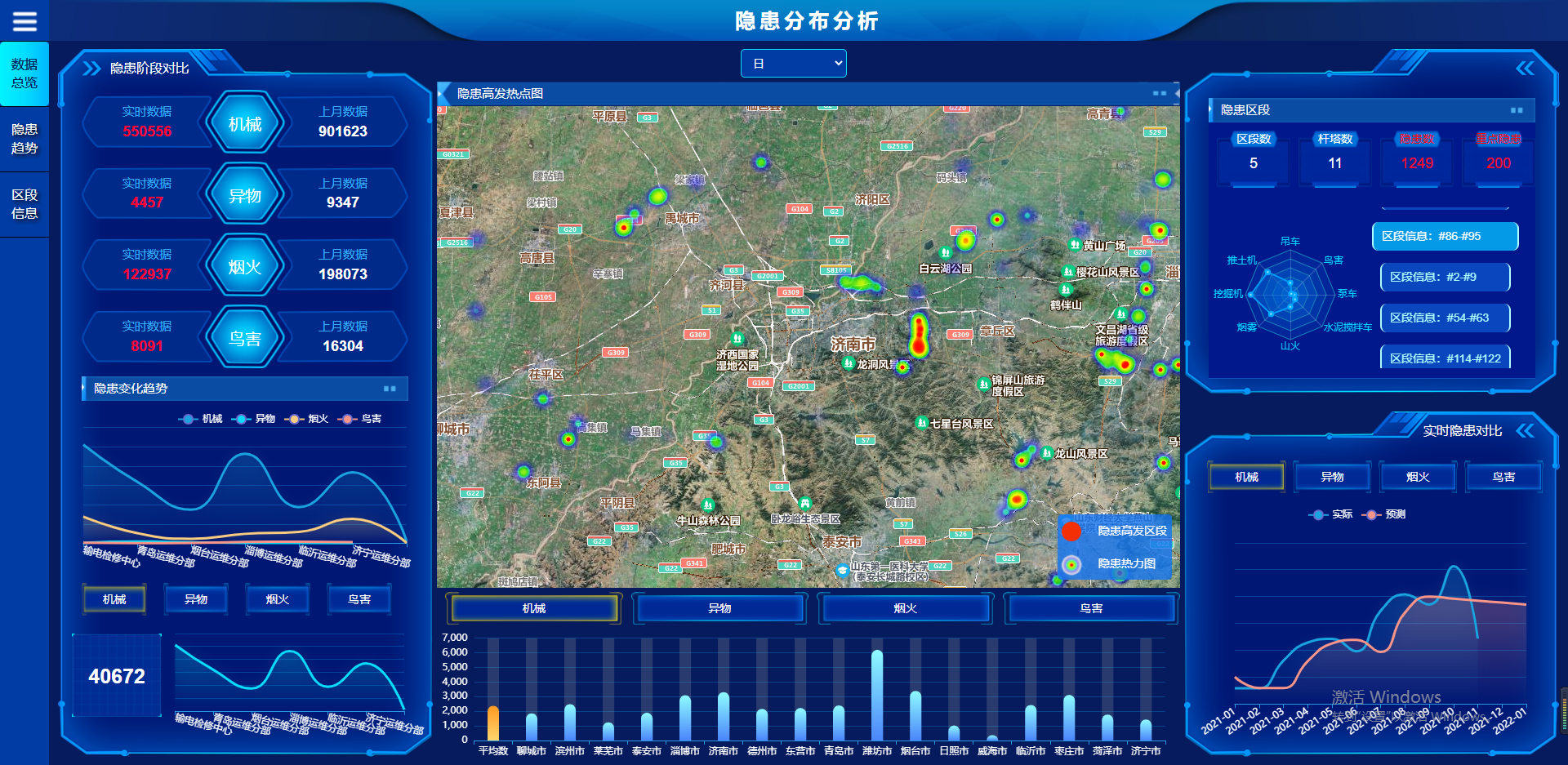Switch to the 隐患趋势 sidebar tab
Viewport: 1568px width, 765px height.
coord(24,139)
